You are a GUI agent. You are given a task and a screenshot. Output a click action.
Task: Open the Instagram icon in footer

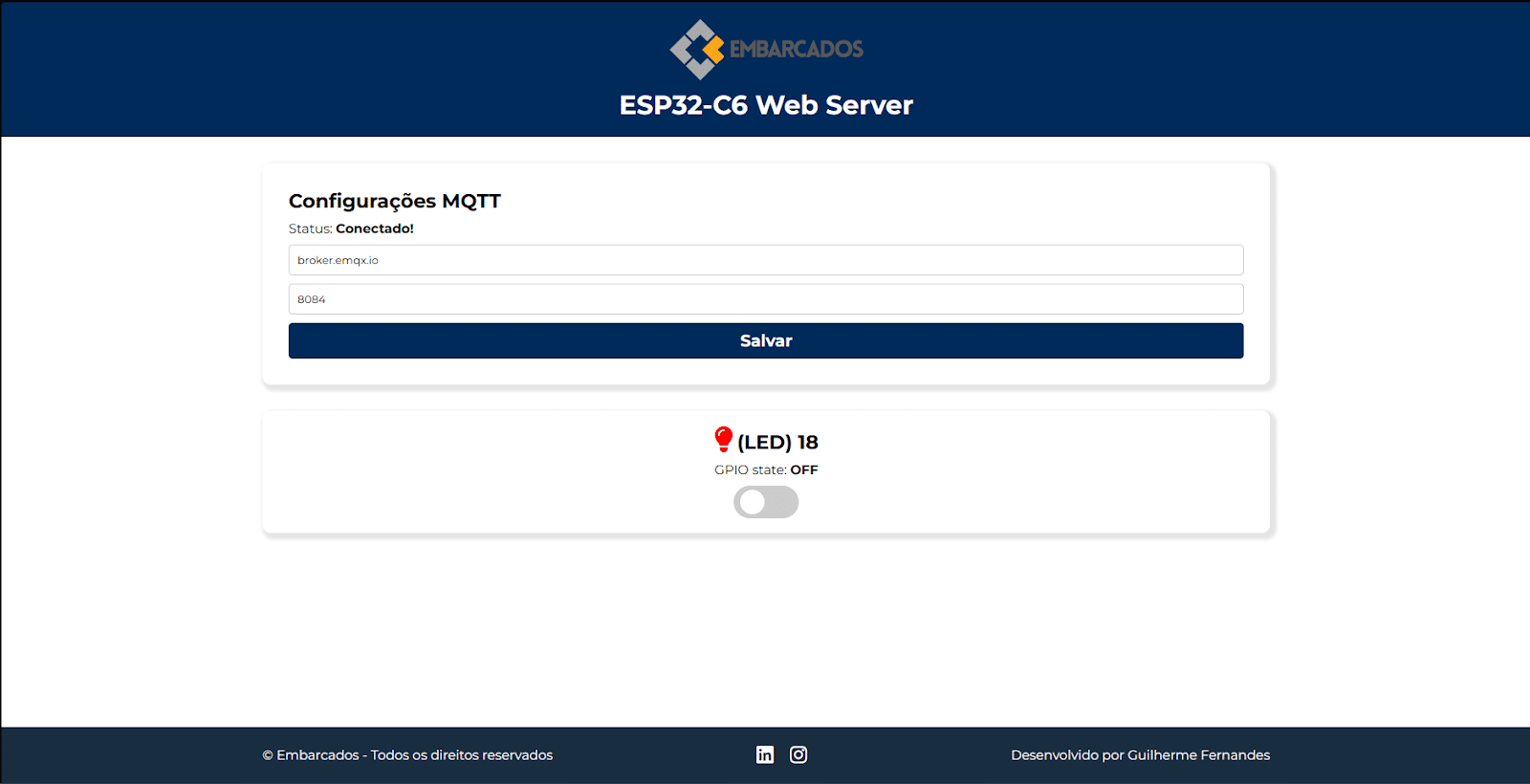point(798,754)
